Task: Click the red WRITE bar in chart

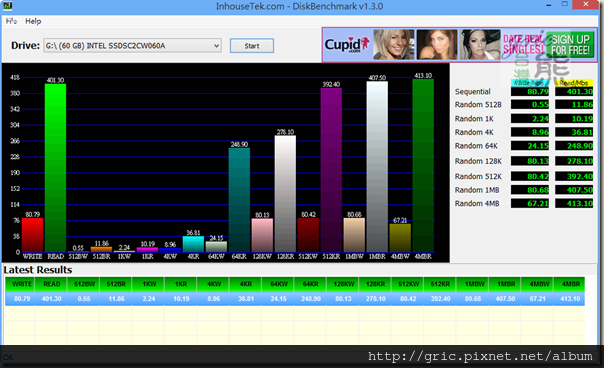Action: point(32,235)
